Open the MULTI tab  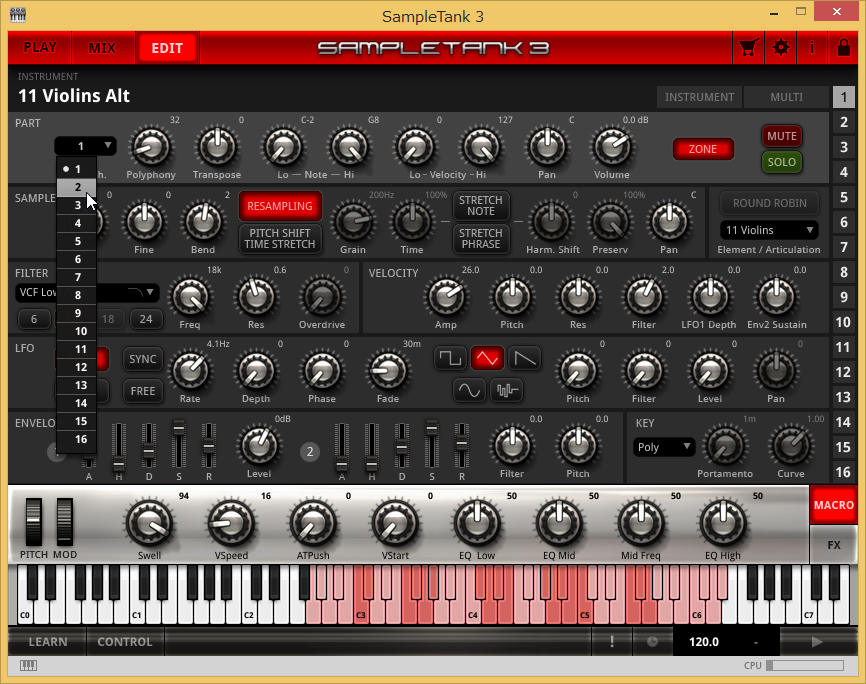tap(786, 97)
